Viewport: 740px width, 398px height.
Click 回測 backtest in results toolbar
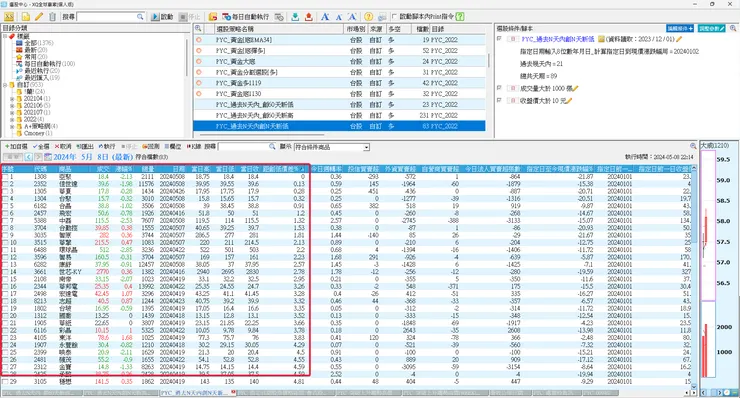151,147
